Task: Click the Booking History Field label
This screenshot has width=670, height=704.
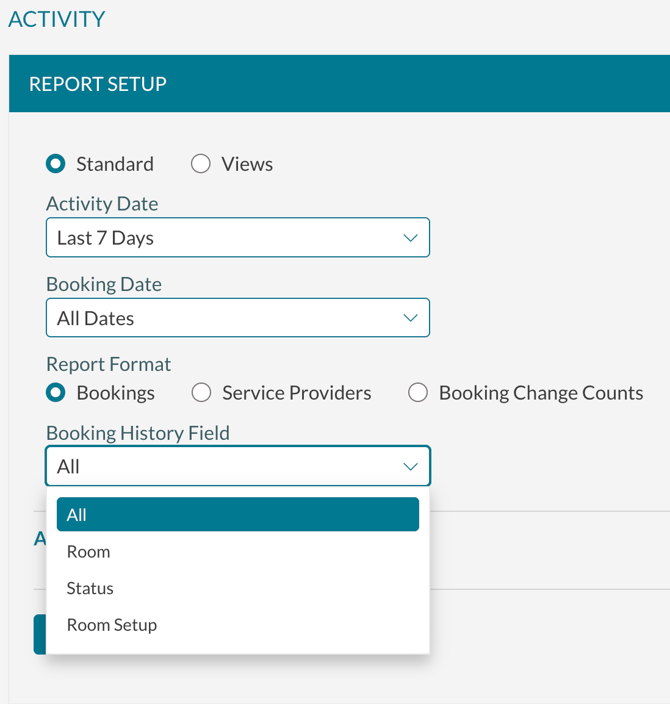Action: point(138,433)
